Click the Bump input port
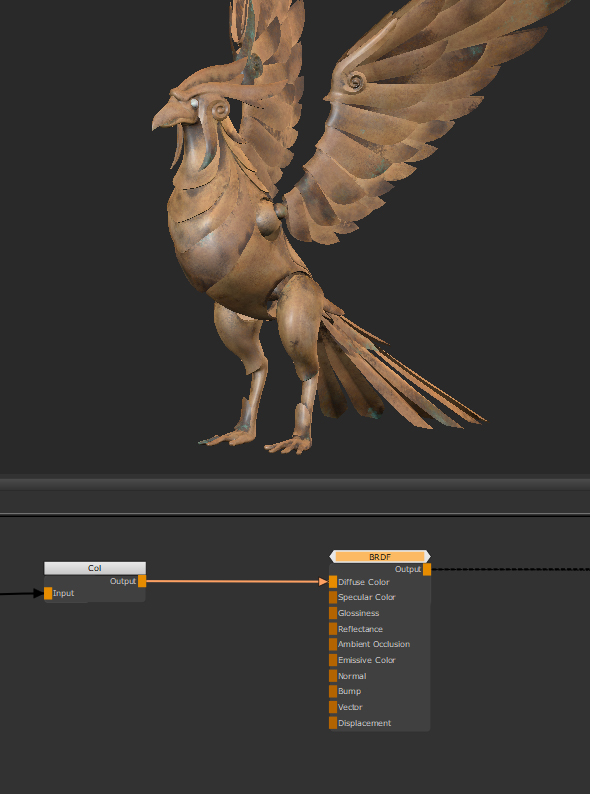Viewport: 590px width, 794px height. tap(333, 692)
